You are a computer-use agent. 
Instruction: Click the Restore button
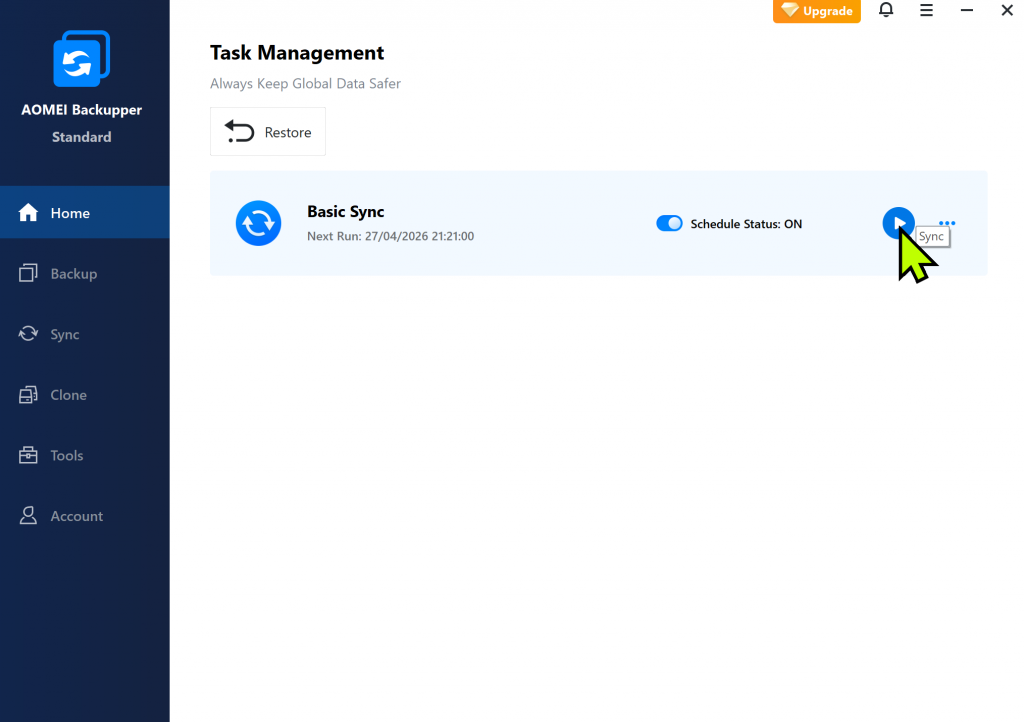tap(267, 131)
